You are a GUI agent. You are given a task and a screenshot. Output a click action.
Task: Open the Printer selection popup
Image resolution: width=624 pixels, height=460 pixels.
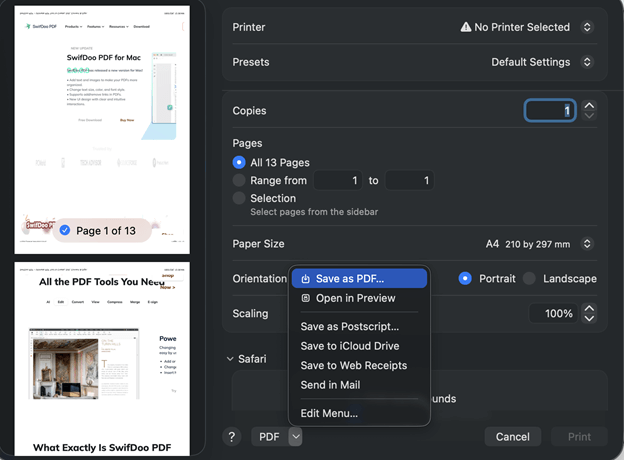point(587,27)
